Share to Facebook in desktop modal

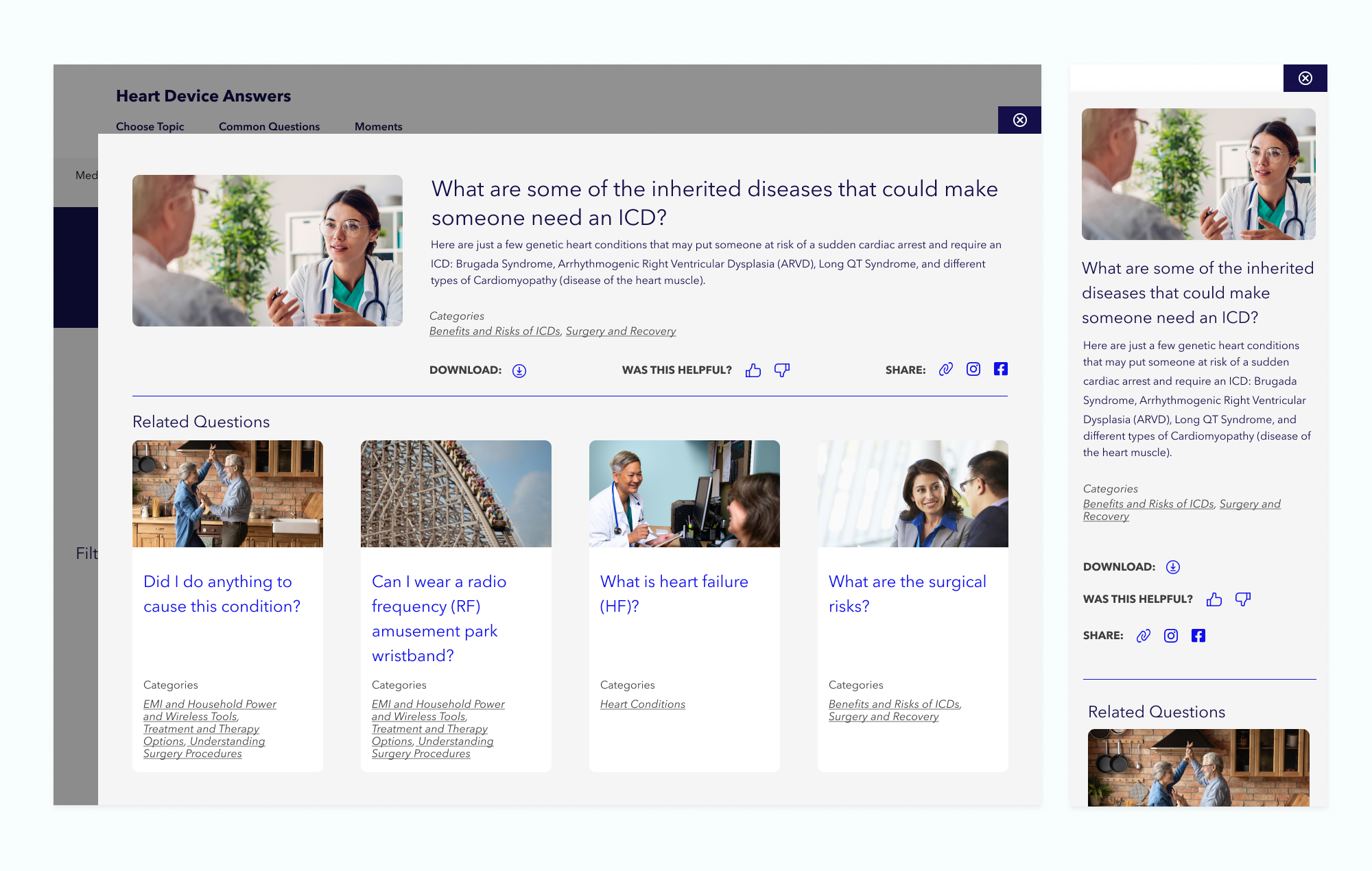tap(1001, 370)
